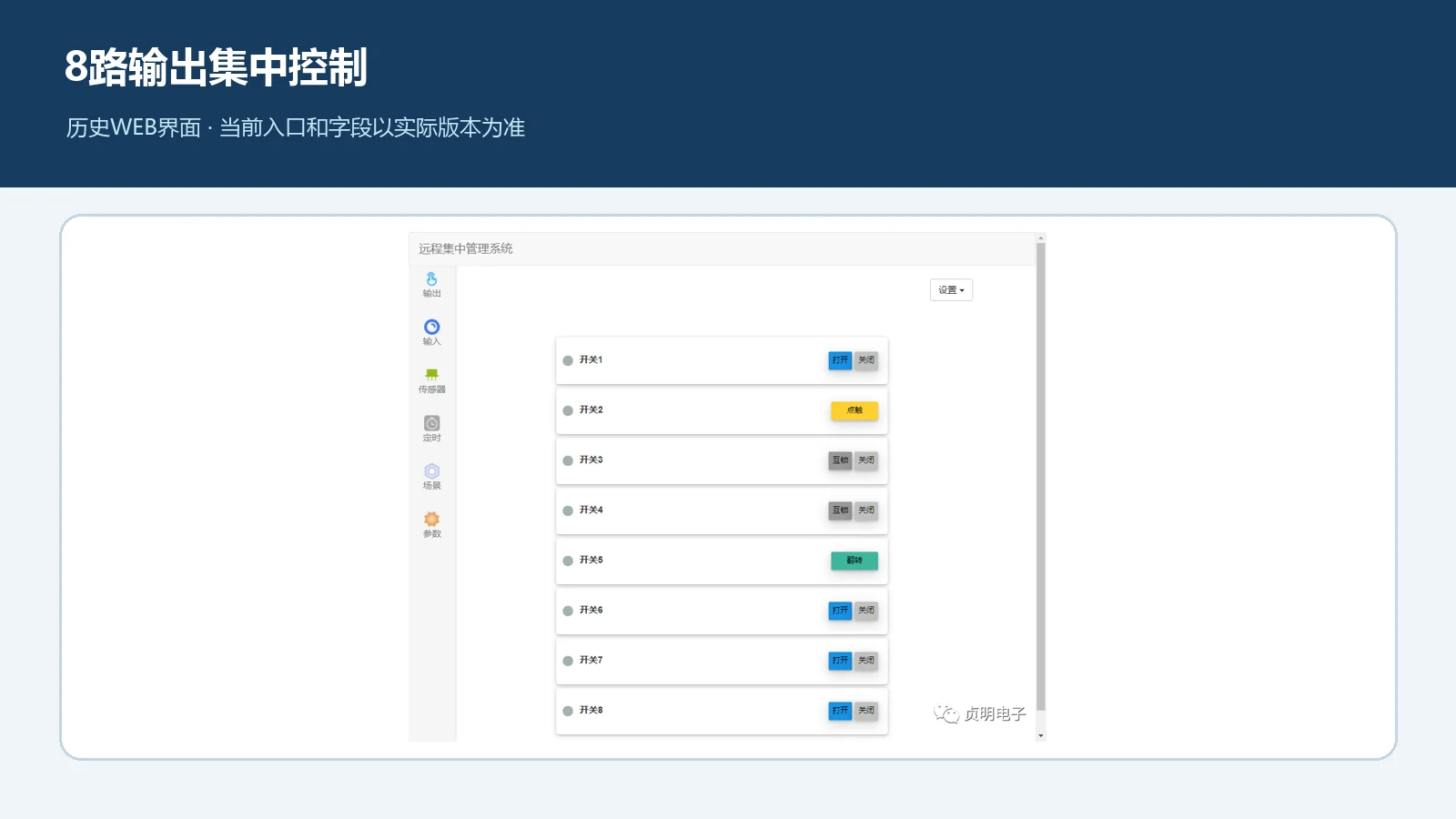Turn off 开关7 with 关闭
Viewport: 1456px width, 819px height.
(x=866, y=661)
